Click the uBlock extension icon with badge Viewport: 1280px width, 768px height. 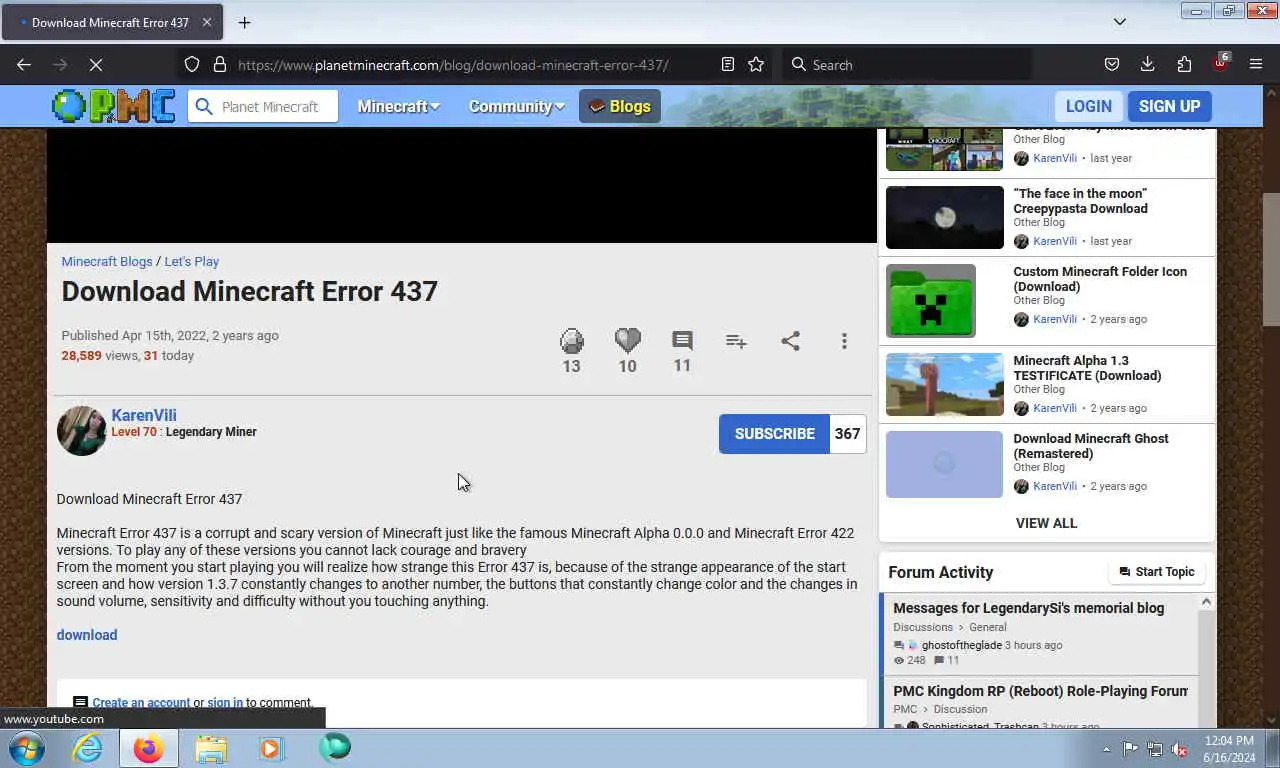point(1220,63)
